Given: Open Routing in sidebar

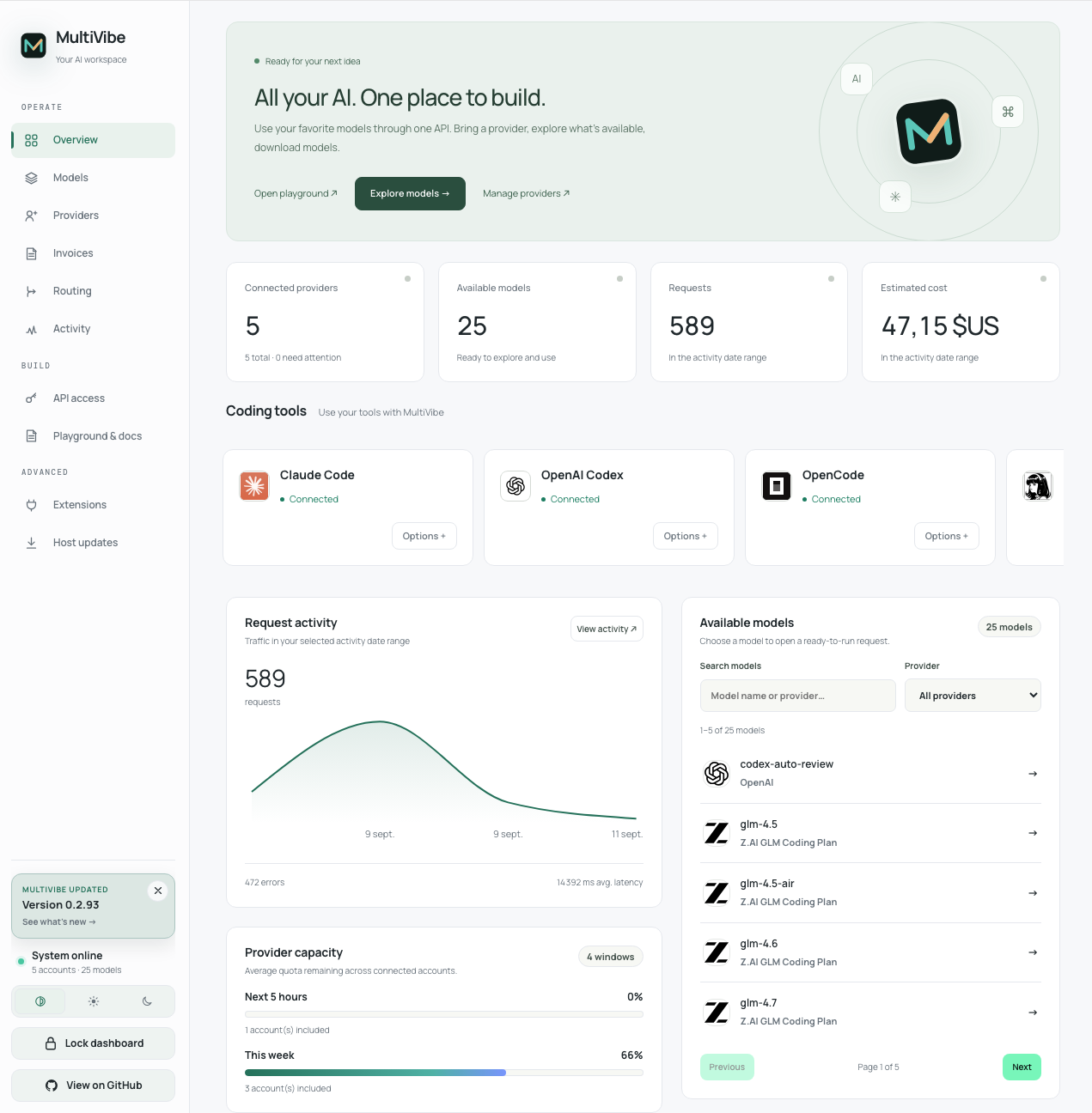Looking at the screenshot, I should coord(93,291).
